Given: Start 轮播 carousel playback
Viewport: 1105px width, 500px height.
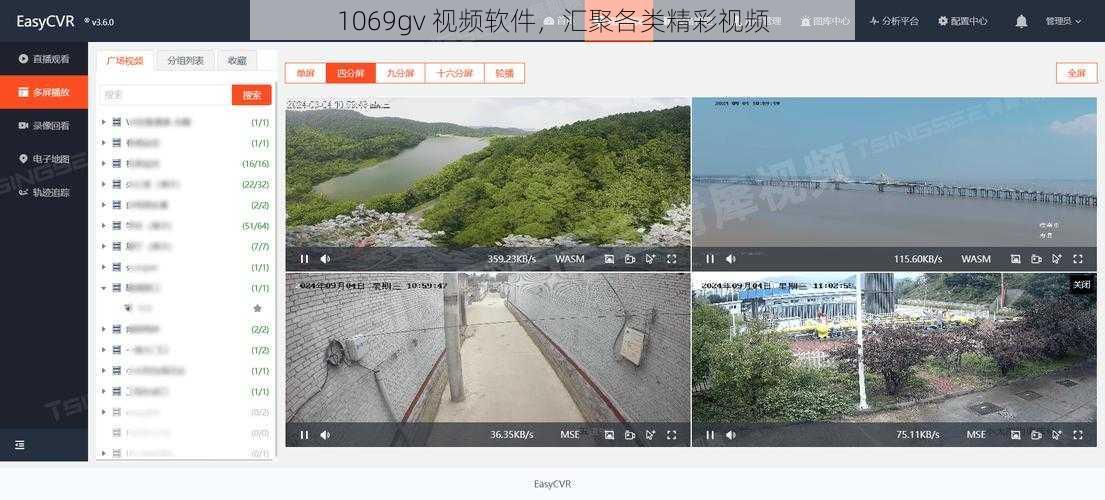Looking at the screenshot, I should coord(505,73).
